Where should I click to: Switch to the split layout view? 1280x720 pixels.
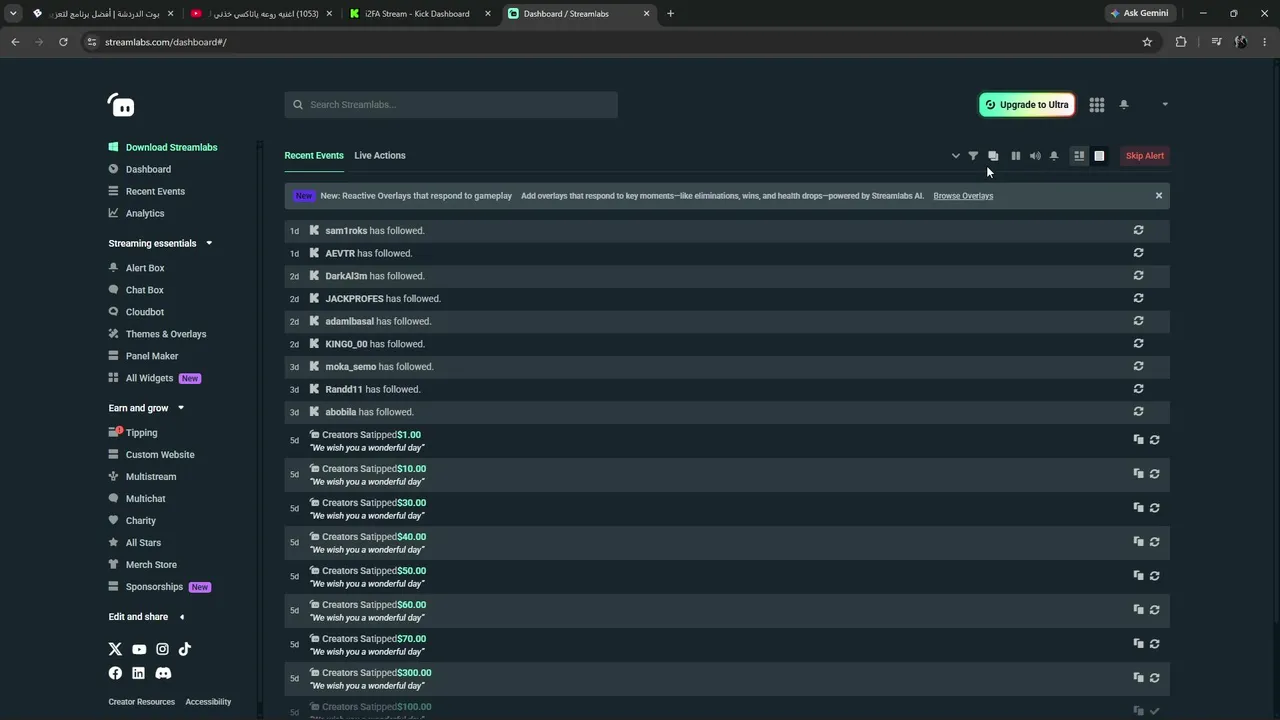pyautogui.click(x=1079, y=156)
